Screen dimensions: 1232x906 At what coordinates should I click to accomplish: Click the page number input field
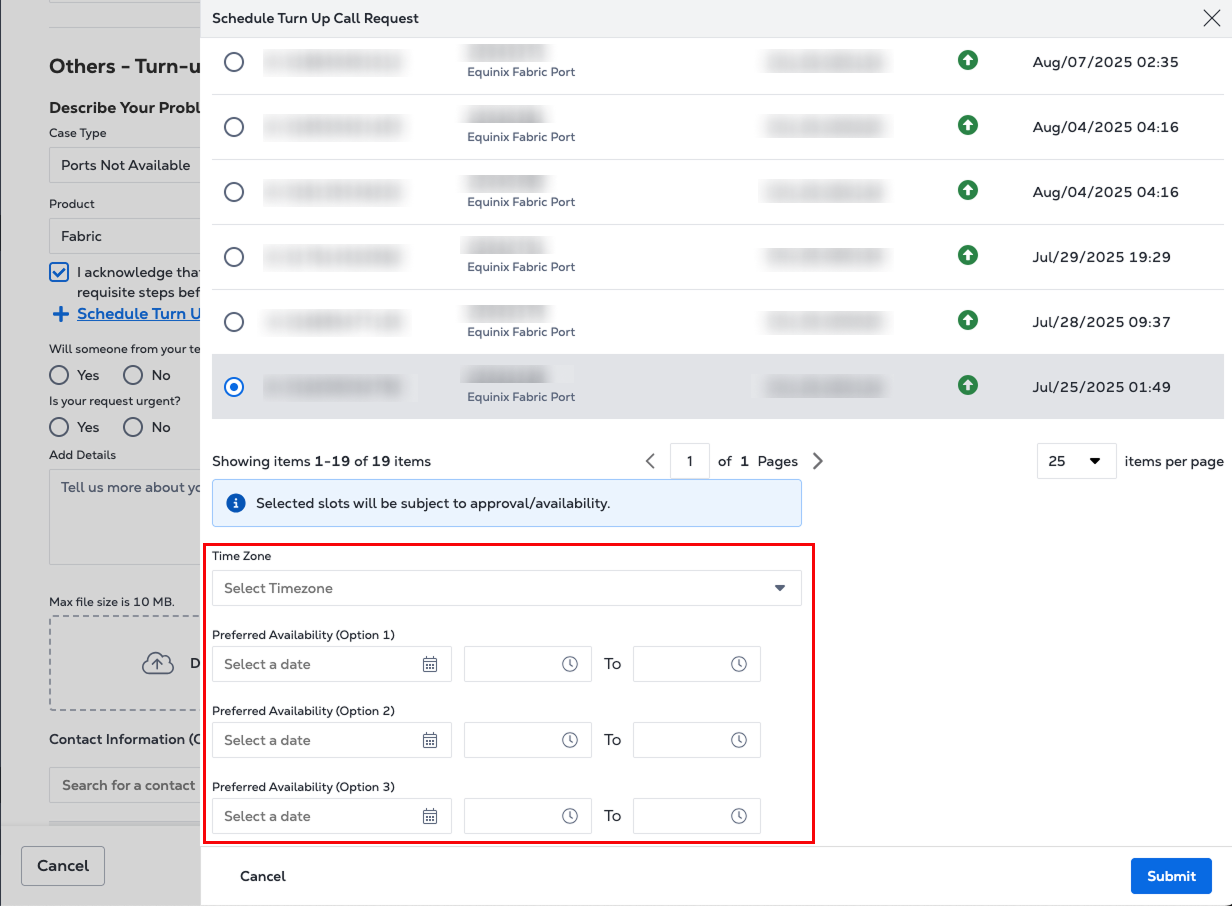690,461
